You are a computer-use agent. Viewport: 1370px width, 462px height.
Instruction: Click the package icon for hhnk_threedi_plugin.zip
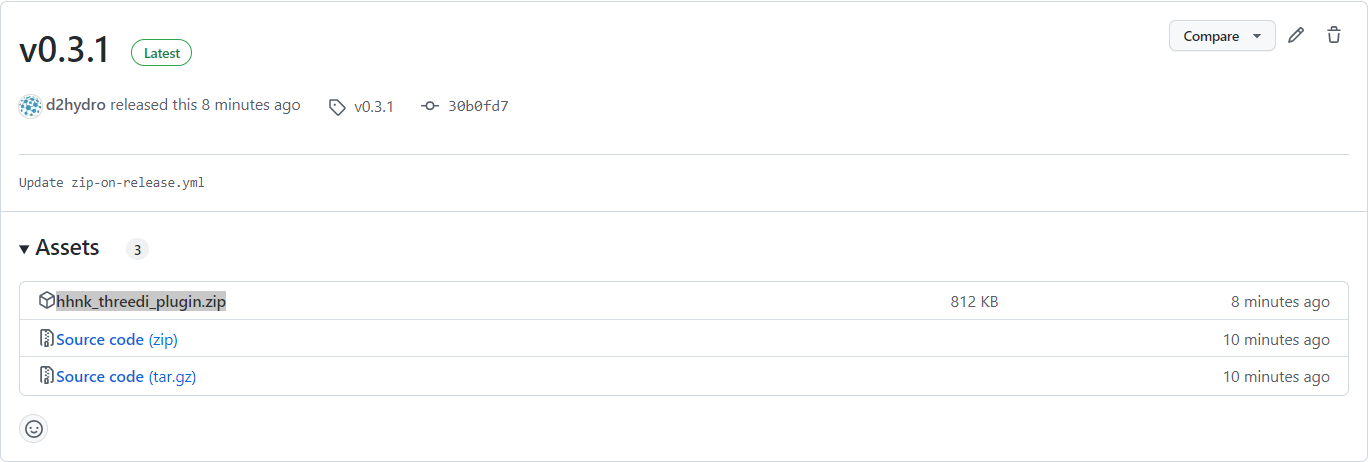click(x=47, y=301)
